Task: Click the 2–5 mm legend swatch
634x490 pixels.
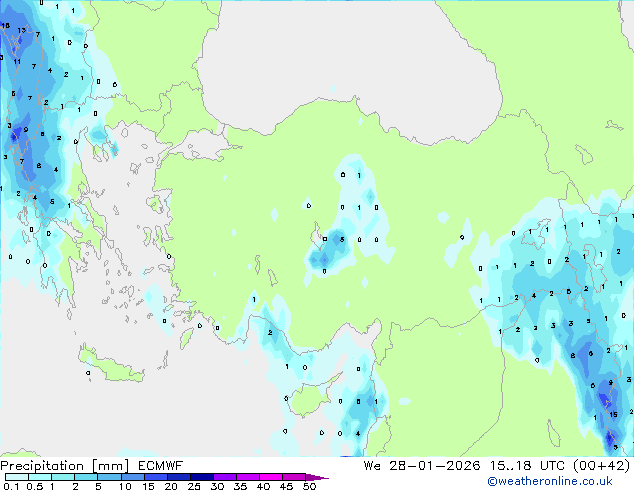Action: pyautogui.click(x=86, y=477)
